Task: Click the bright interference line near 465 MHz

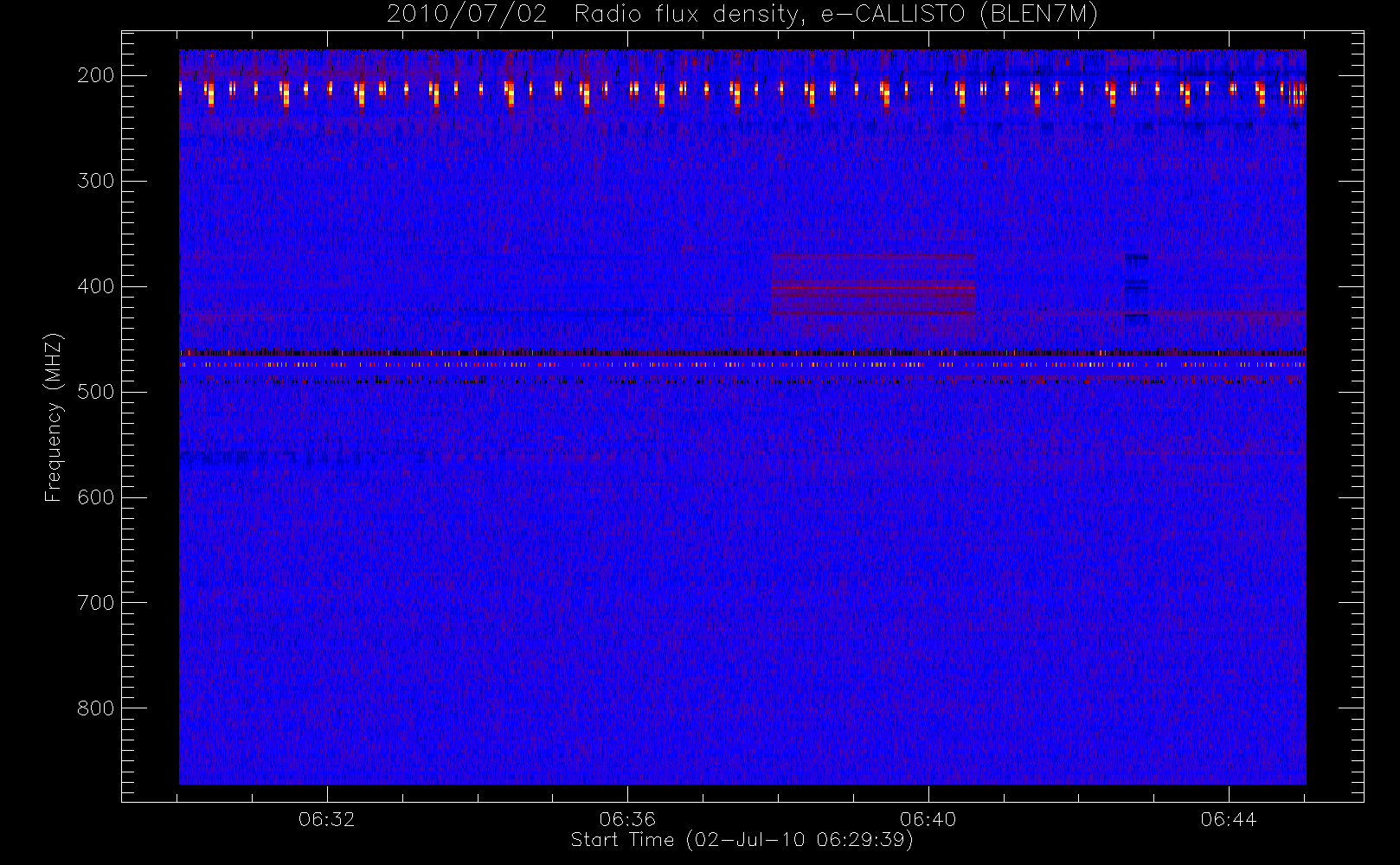Action: click(x=742, y=353)
